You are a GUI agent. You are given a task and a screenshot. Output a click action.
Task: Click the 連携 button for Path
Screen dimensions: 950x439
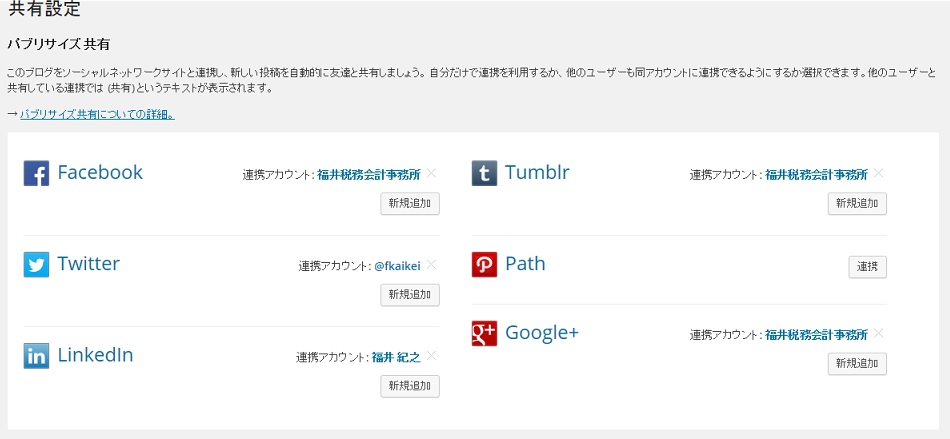pyautogui.click(x=867, y=267)
